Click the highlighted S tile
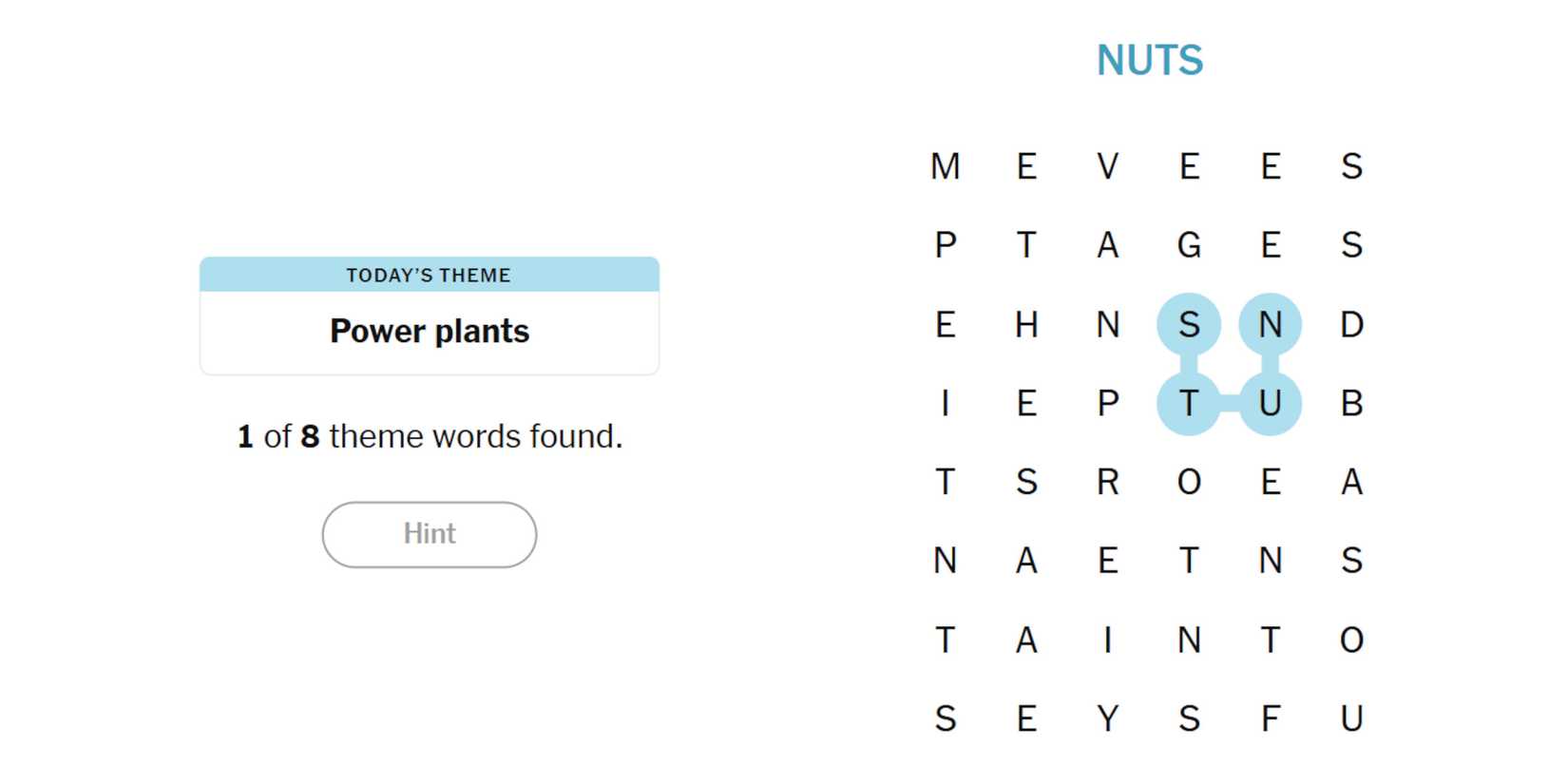The image size is (1568, 784). 1189,325
